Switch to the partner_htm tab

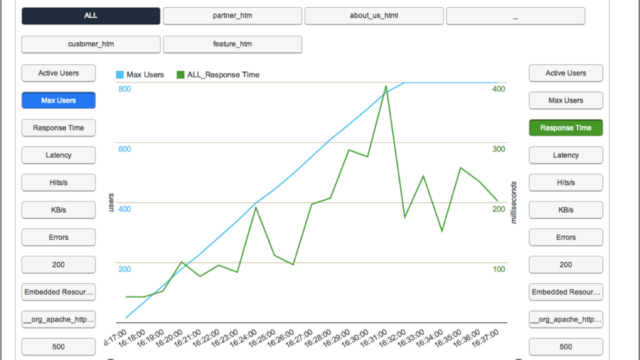tap(232, 16)
